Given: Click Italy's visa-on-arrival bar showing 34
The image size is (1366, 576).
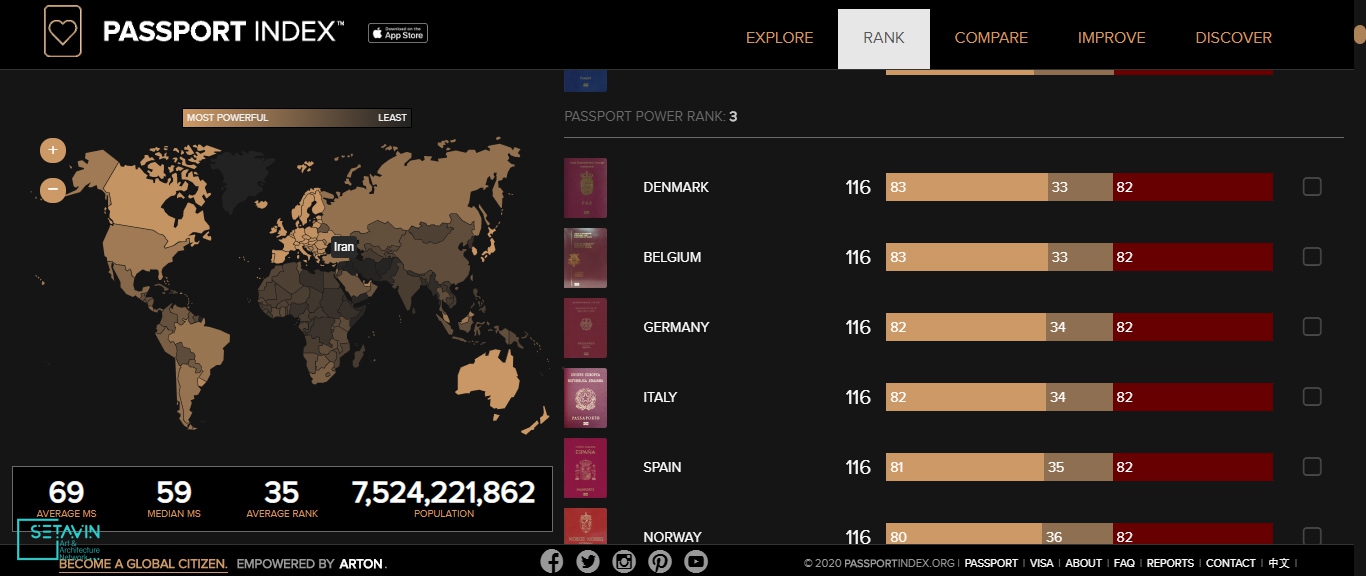Looking at the screenshot, I should 1079,397.
